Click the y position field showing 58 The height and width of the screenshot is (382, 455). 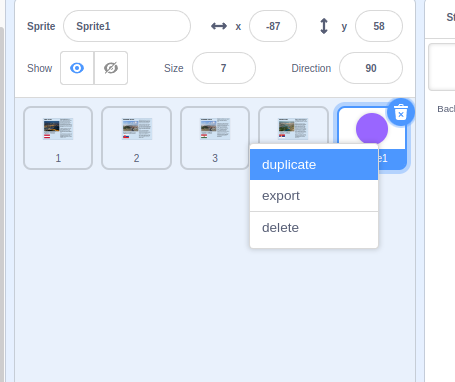(x=379, y=26)
